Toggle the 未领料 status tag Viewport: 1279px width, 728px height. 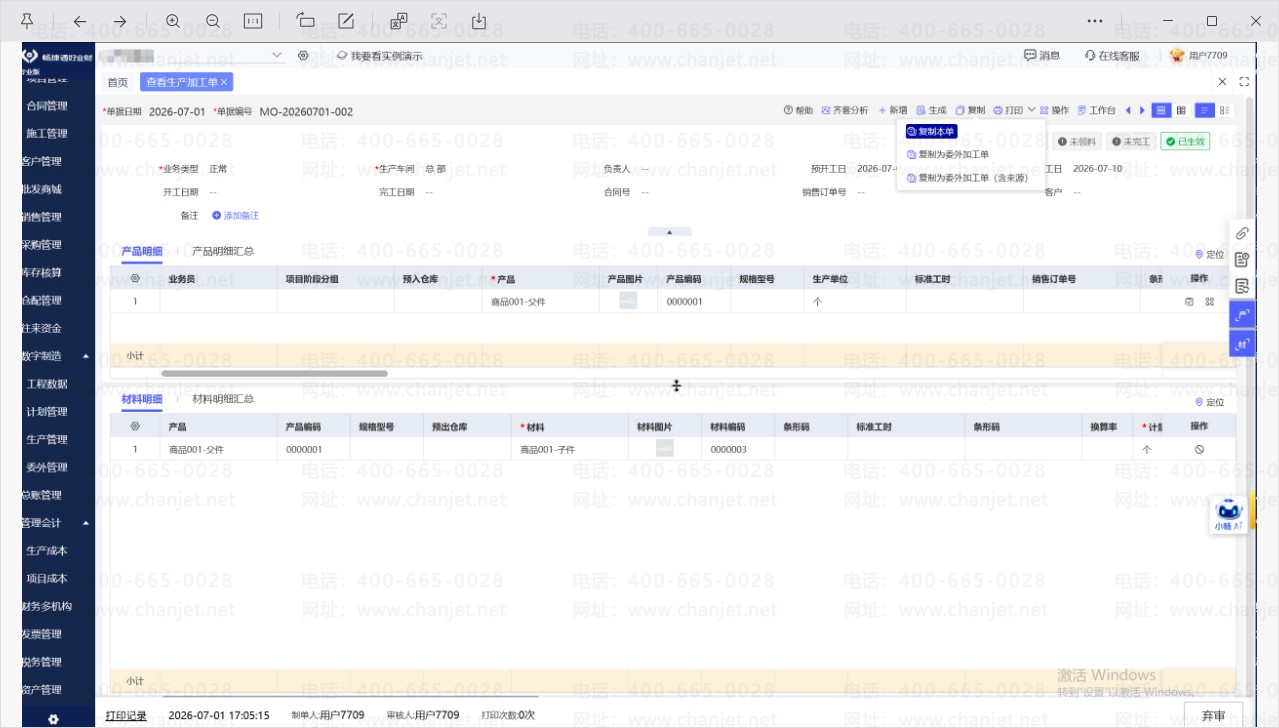click(1078, 142)
